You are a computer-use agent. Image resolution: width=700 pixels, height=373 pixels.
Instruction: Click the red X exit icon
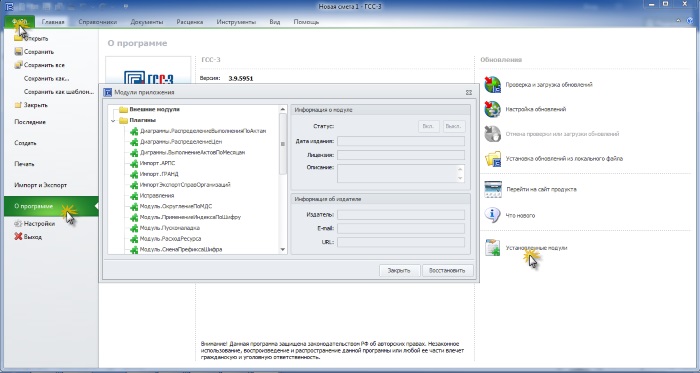(x=18, y=236)
